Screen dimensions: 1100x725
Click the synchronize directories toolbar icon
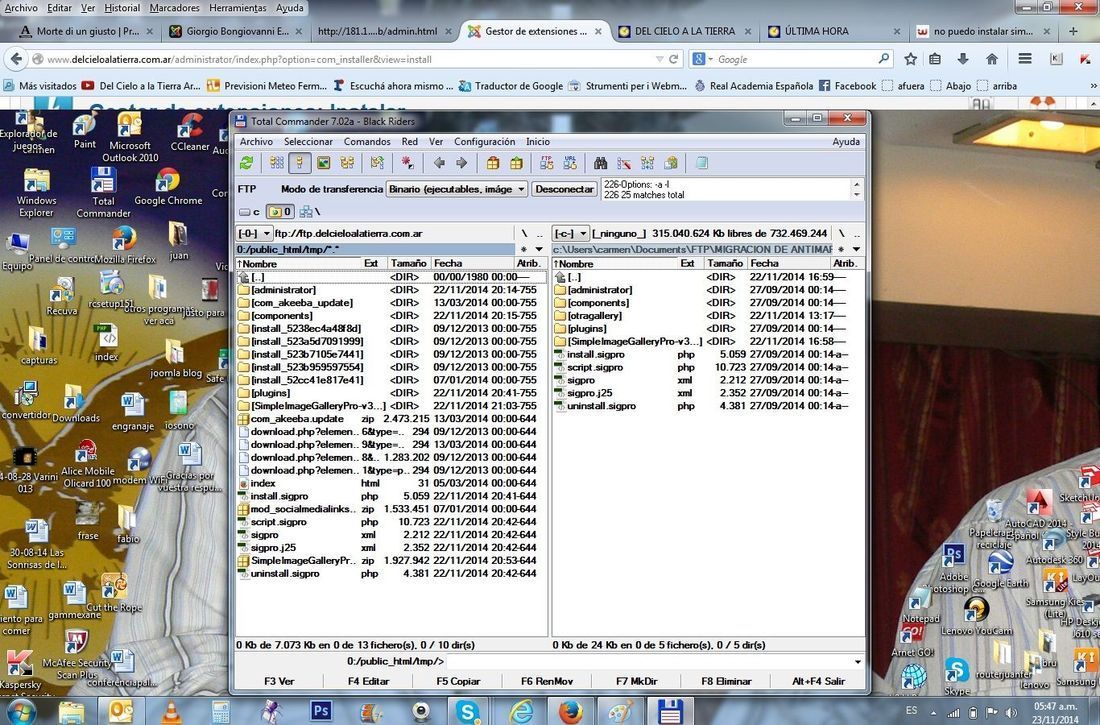coord(648,164)
